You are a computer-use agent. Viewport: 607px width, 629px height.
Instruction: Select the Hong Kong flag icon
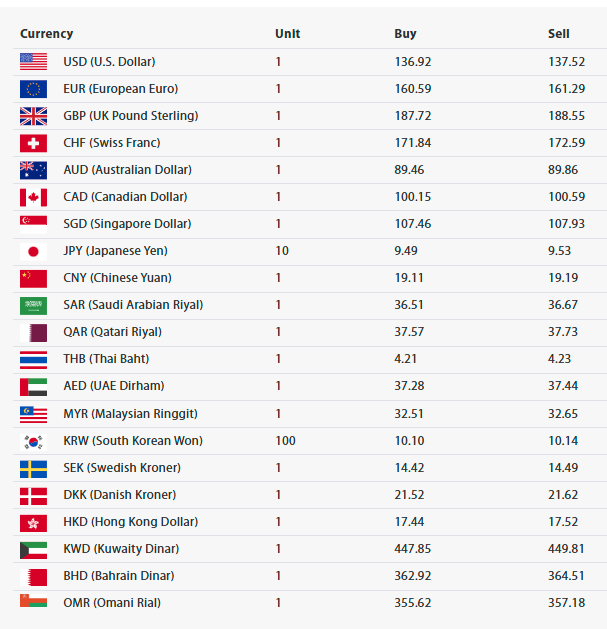click(x=33, y=523)
